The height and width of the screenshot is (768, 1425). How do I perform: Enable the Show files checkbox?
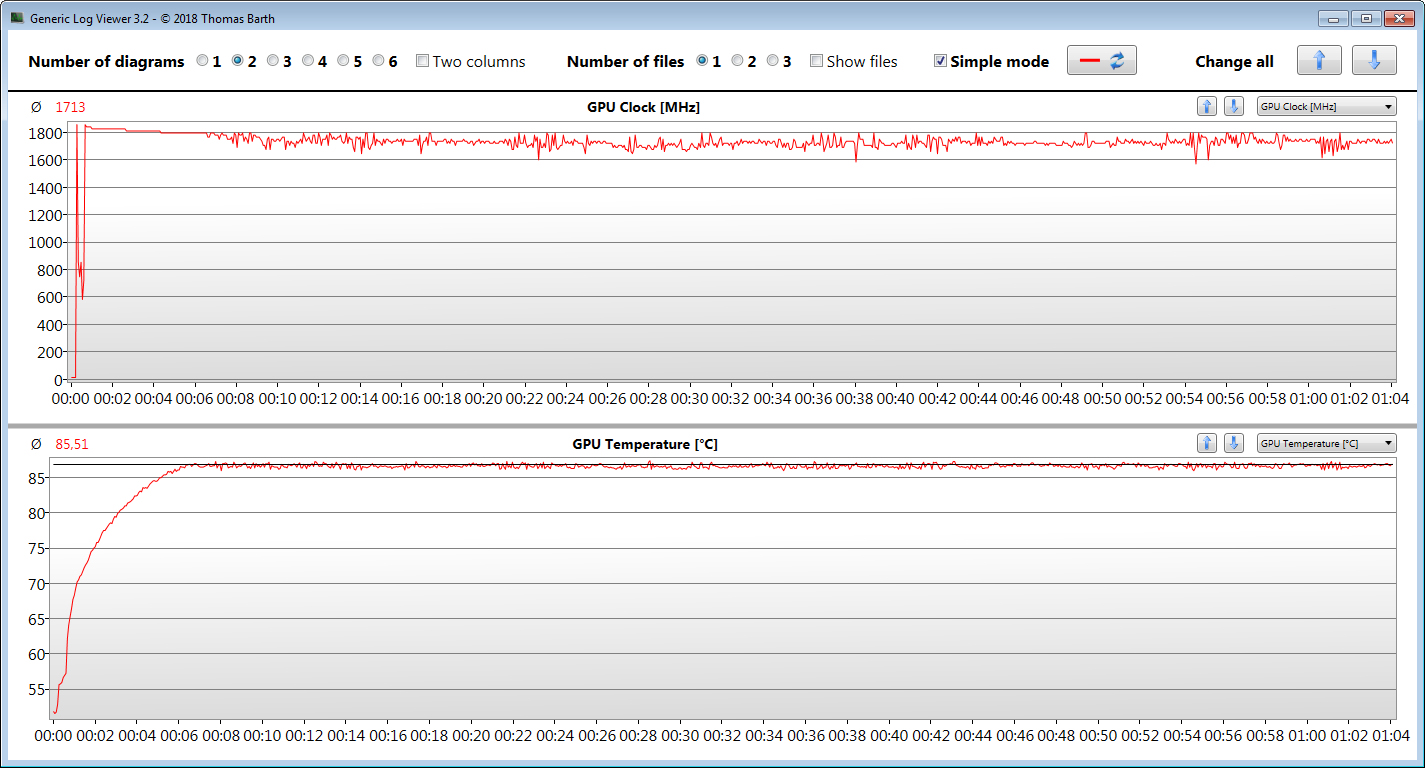816,61
